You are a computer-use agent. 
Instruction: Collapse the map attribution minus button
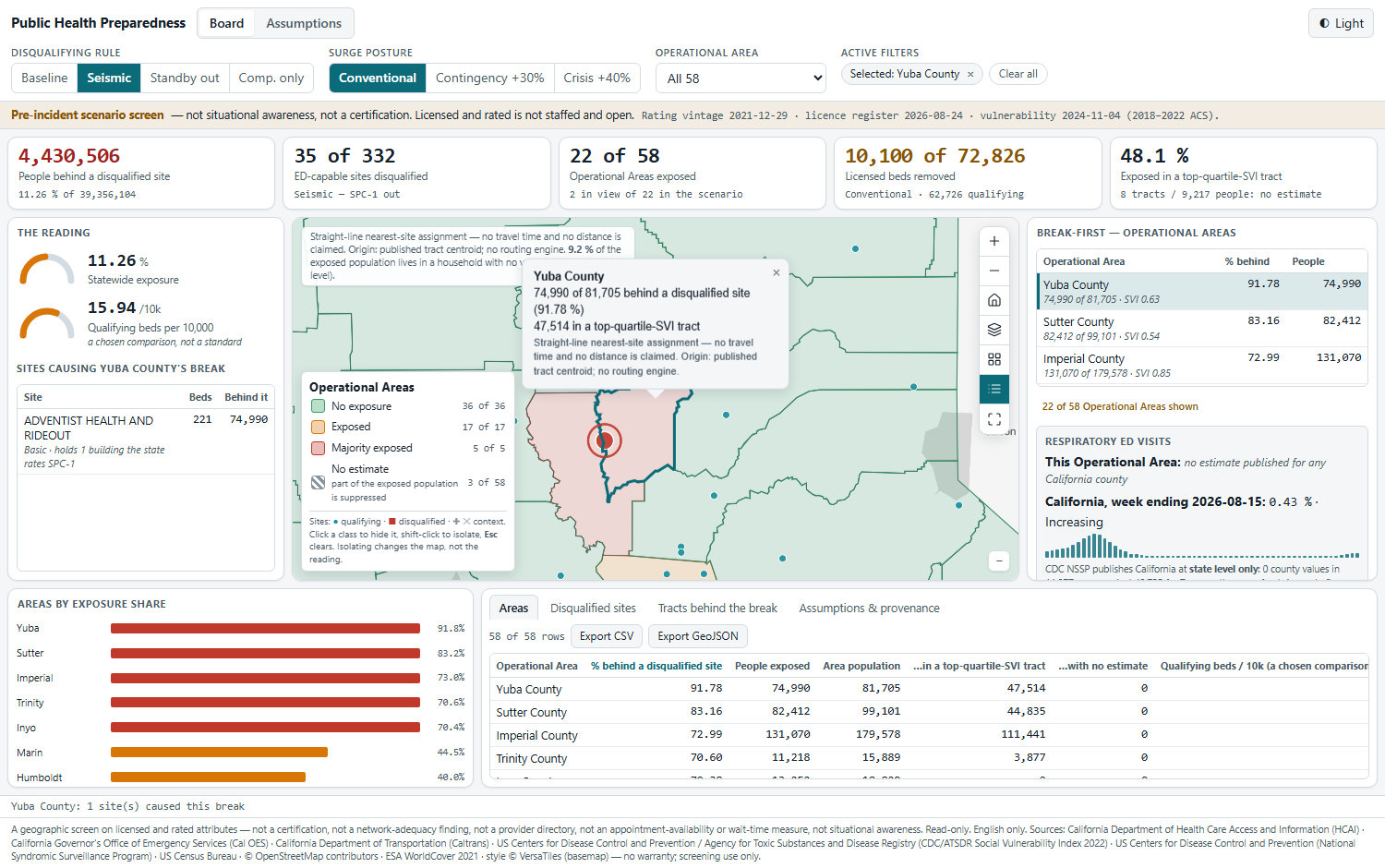pos(998,561)
